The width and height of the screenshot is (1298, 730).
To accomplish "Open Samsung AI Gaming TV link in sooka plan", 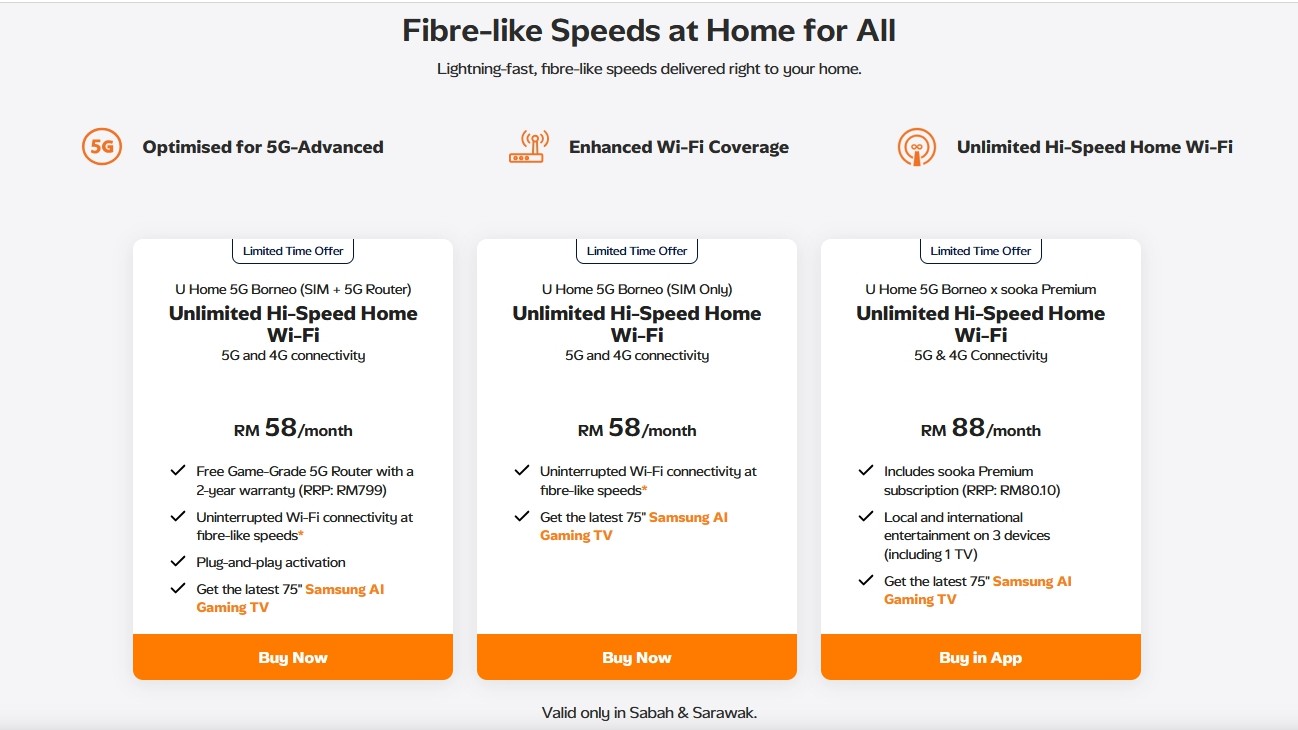I will (x=1032, y=581).
